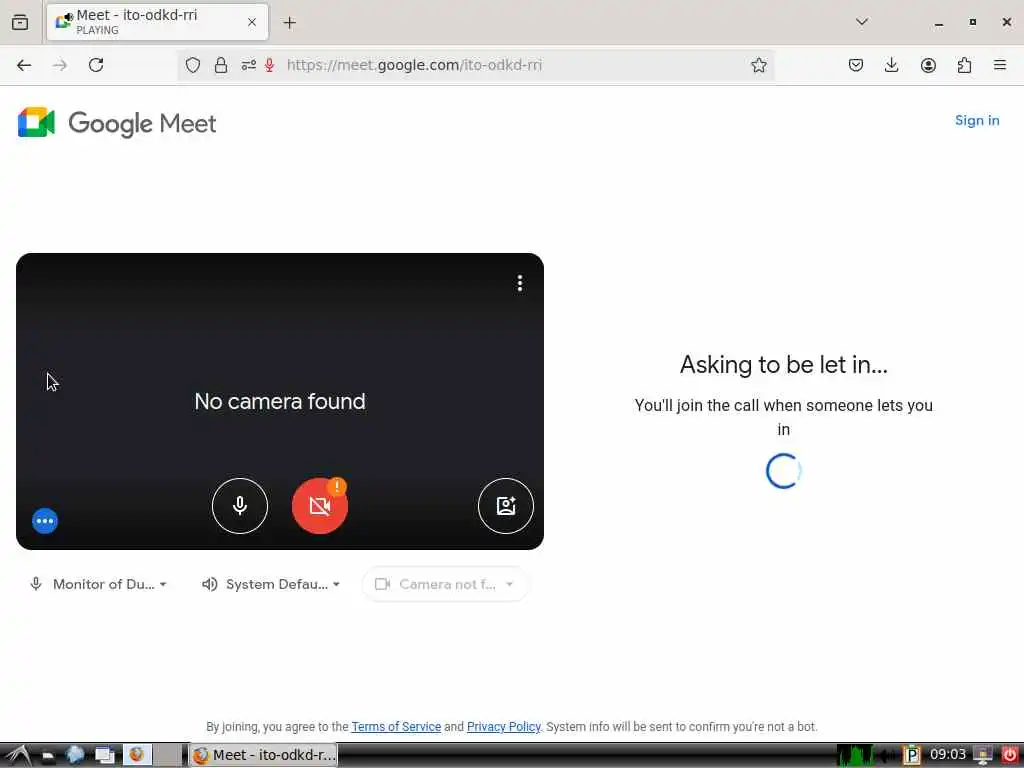Maximize the Firefox window

[x=973, y=22]
